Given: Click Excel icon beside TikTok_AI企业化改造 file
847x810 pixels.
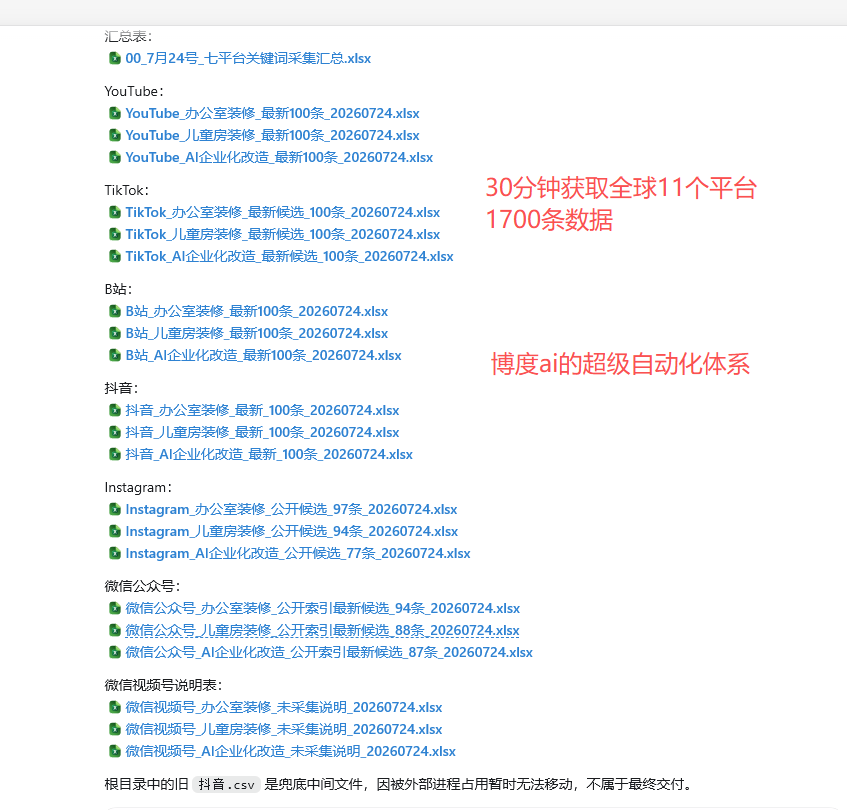Looking at the screenshot, I should pos(115,256).
